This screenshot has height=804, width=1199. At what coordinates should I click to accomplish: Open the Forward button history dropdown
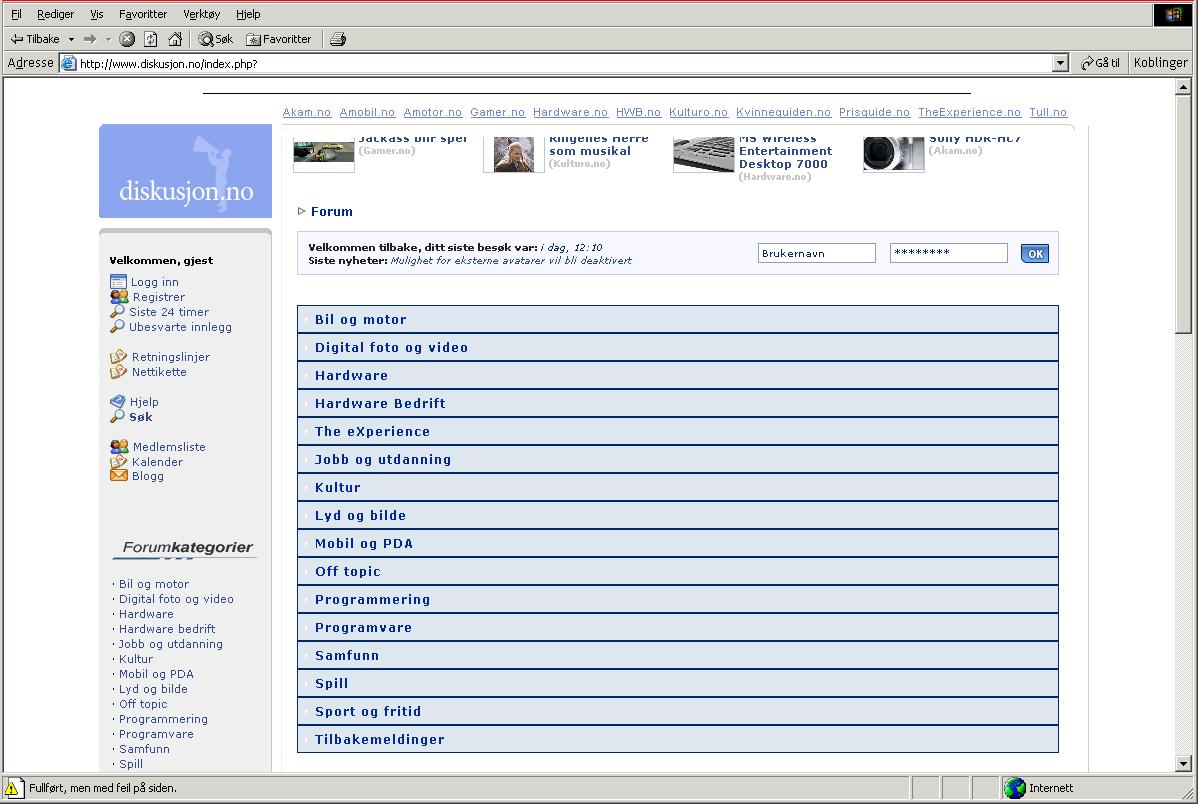click(x=108, y=39)
